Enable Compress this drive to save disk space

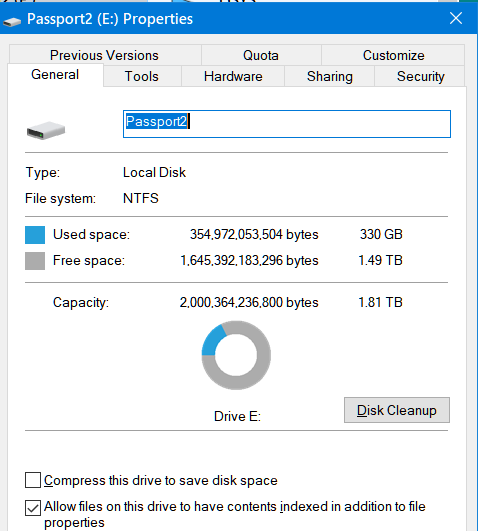pos(33,480)
